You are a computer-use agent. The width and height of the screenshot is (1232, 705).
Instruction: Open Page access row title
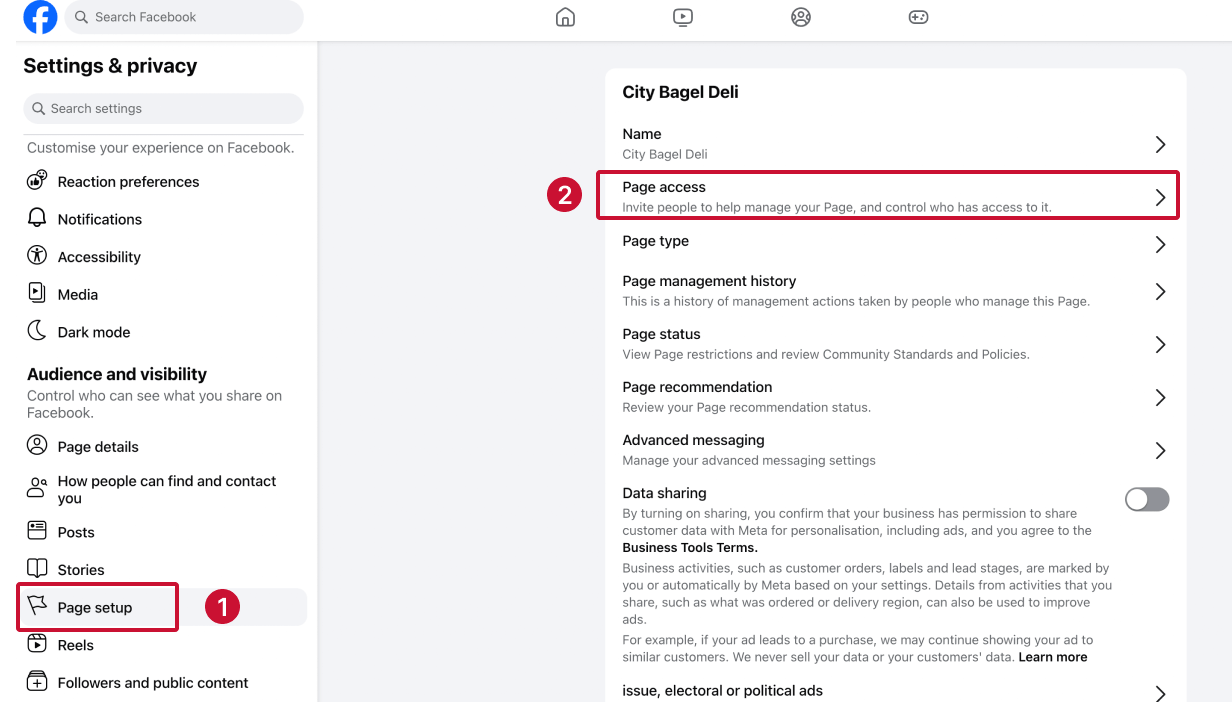coord(664,187)
